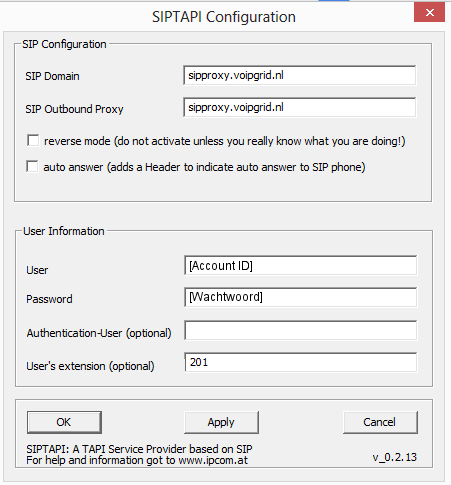The width and height of the screenshot is (451, 485).
Task: Select the SIP Outbound Proxy field
Action: coord(300,107)
